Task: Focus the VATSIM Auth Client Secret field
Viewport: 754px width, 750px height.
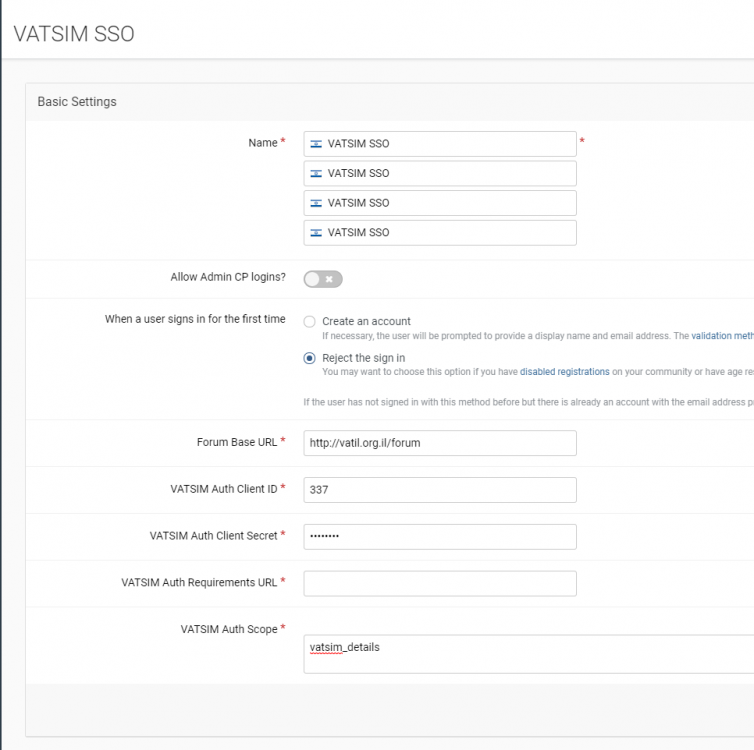Action: coord(440,537)
